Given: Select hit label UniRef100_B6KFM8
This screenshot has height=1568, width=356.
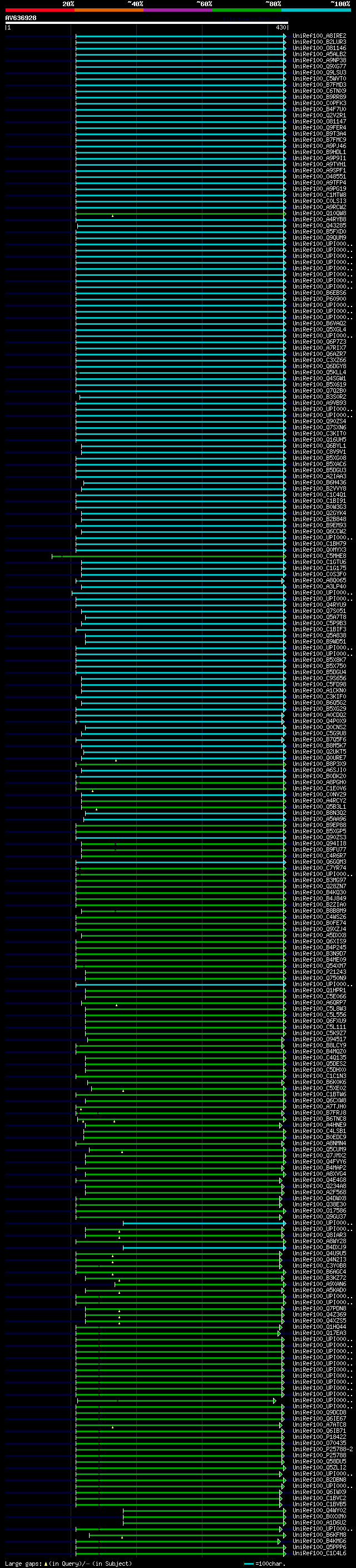Looking at the screenshot, I should (x=319, y=1534).
